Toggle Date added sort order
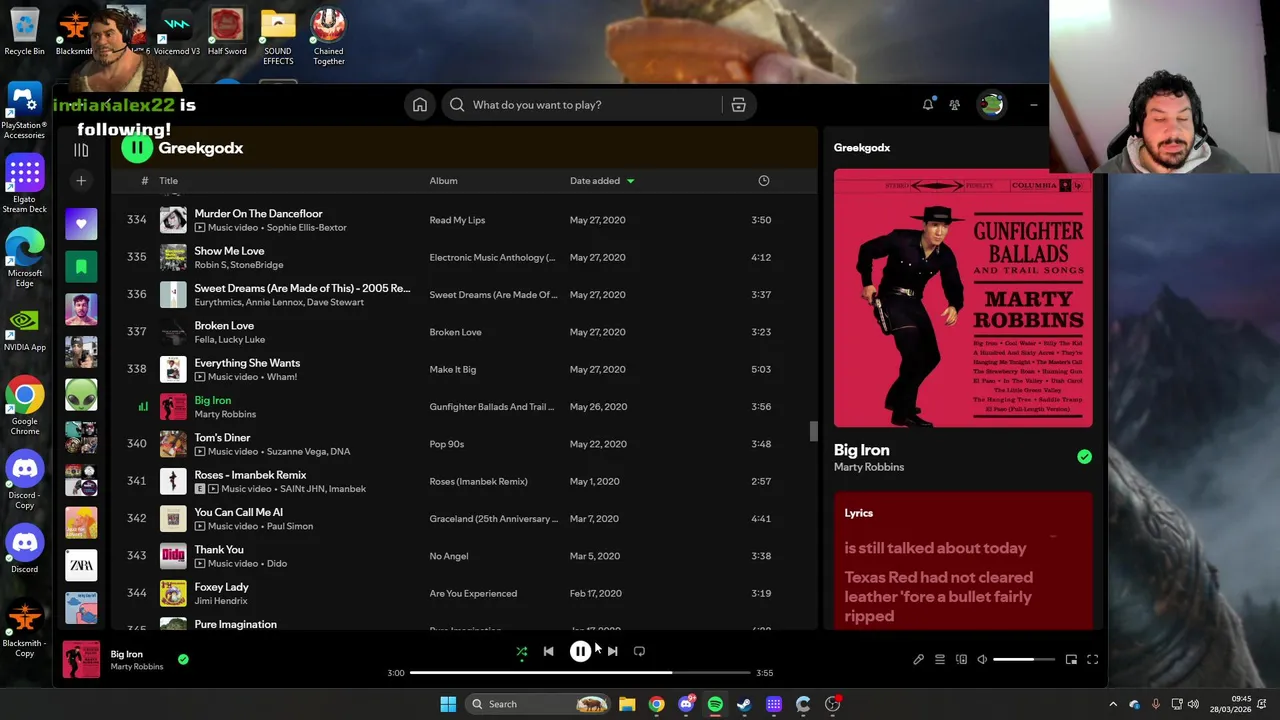The image size is (1280, 720). click(602, 181)
